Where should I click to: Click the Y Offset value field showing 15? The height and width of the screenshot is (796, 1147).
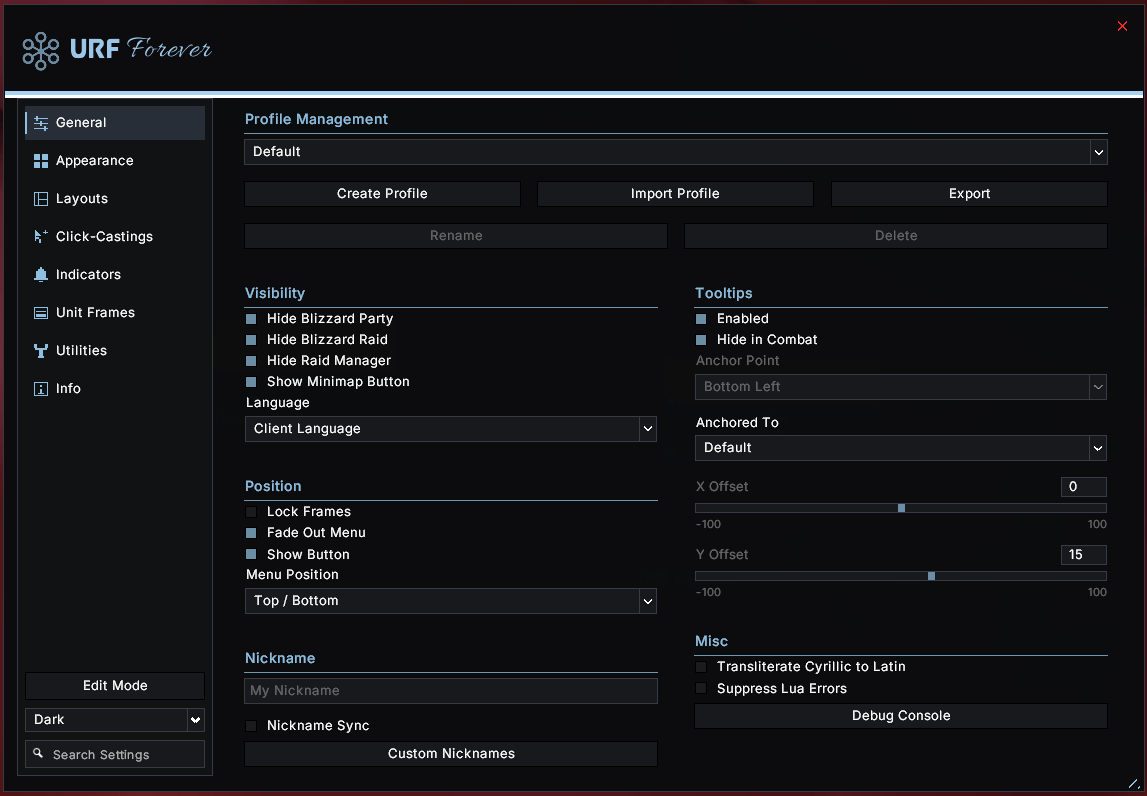(1083, 555)
